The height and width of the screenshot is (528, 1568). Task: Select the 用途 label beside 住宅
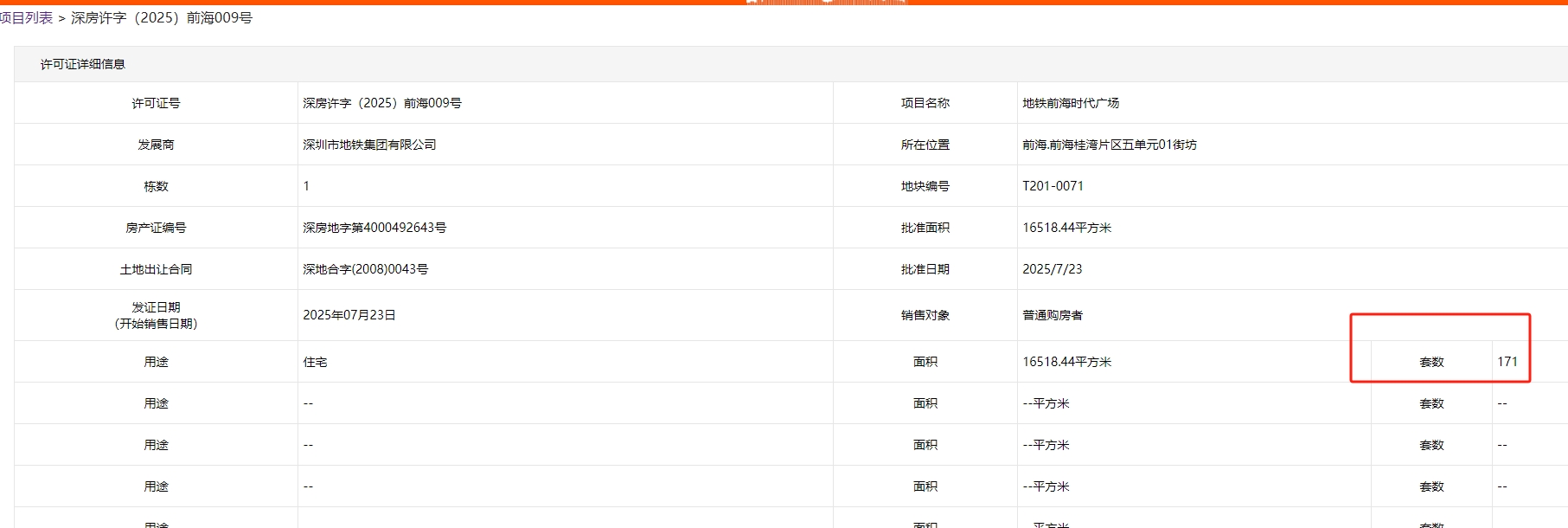[x=156, y=362]
